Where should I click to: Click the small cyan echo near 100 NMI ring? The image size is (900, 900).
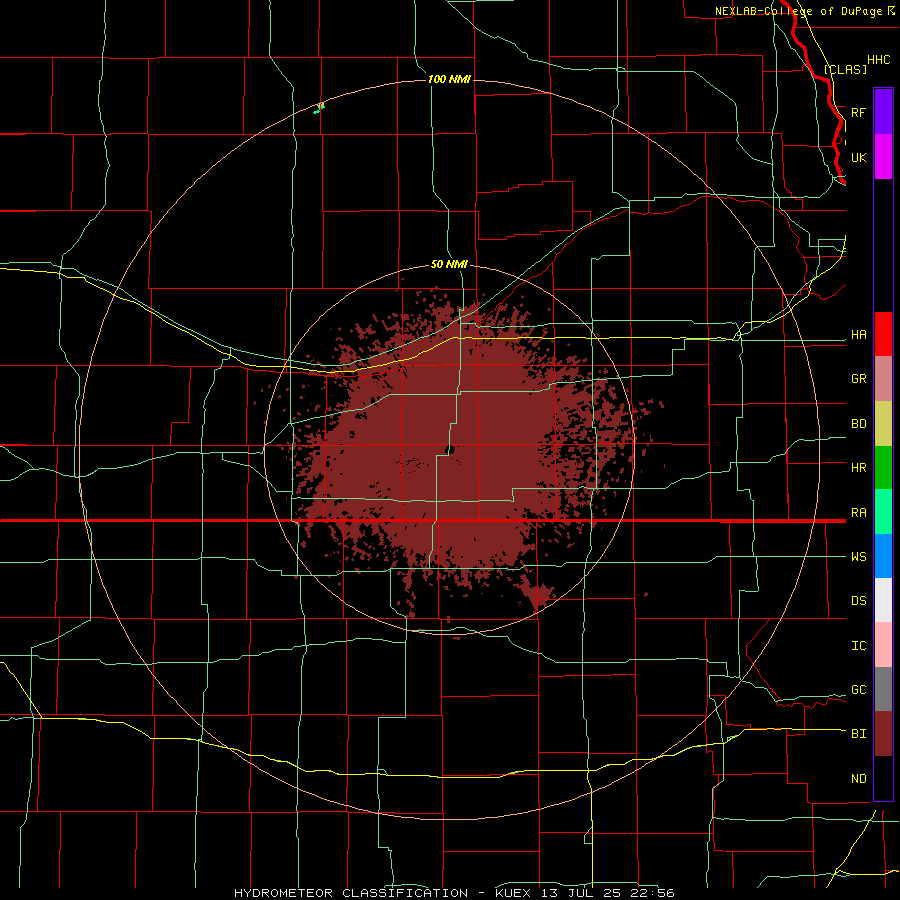319,108
